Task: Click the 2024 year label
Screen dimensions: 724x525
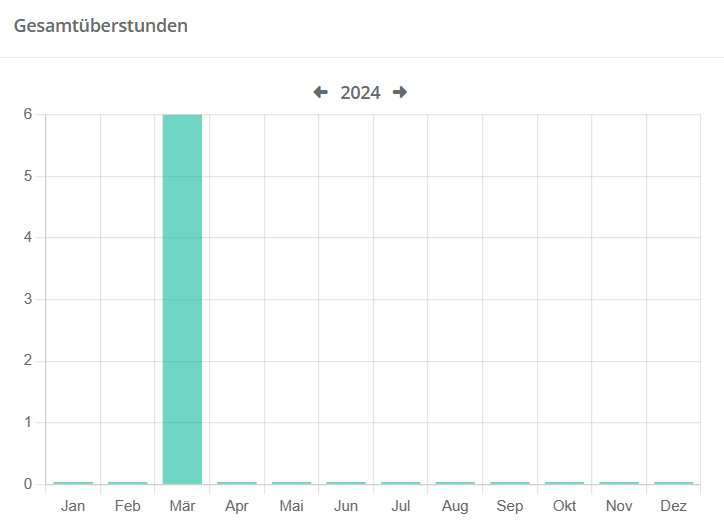Action: tap(360, 93)
